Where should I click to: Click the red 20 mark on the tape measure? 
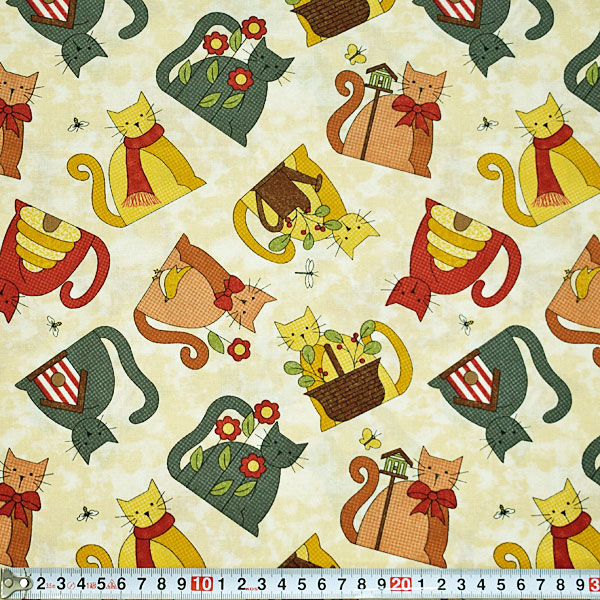[x=401, y=584]
